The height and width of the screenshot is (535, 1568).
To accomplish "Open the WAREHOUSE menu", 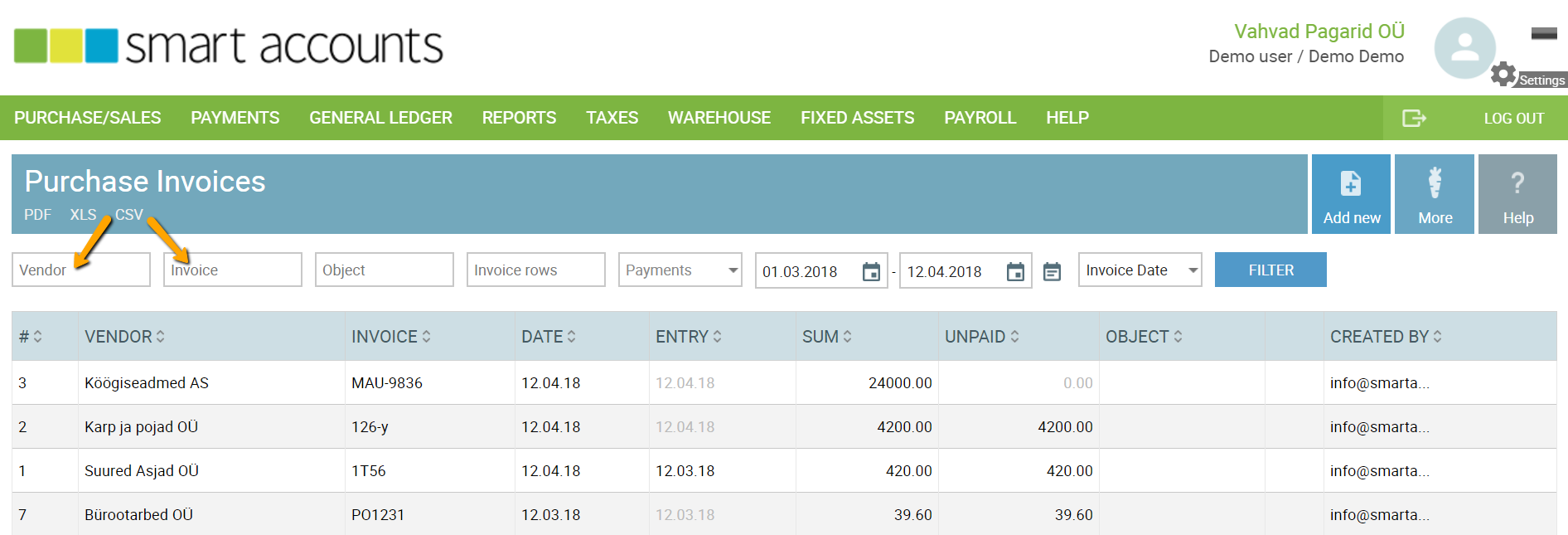I will coord(719,118).
